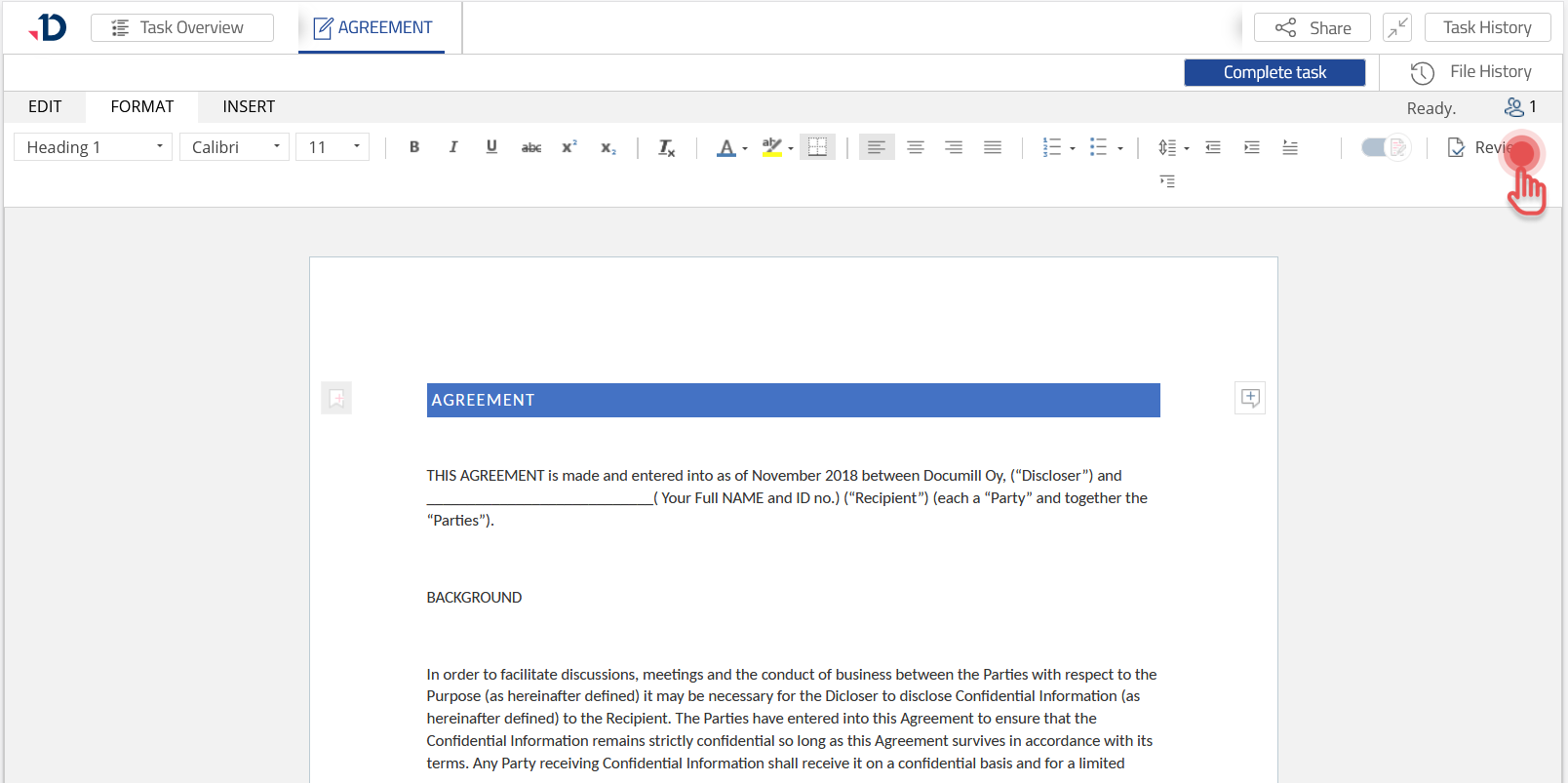Open the highlight color picker

click(x=791, y=148)
